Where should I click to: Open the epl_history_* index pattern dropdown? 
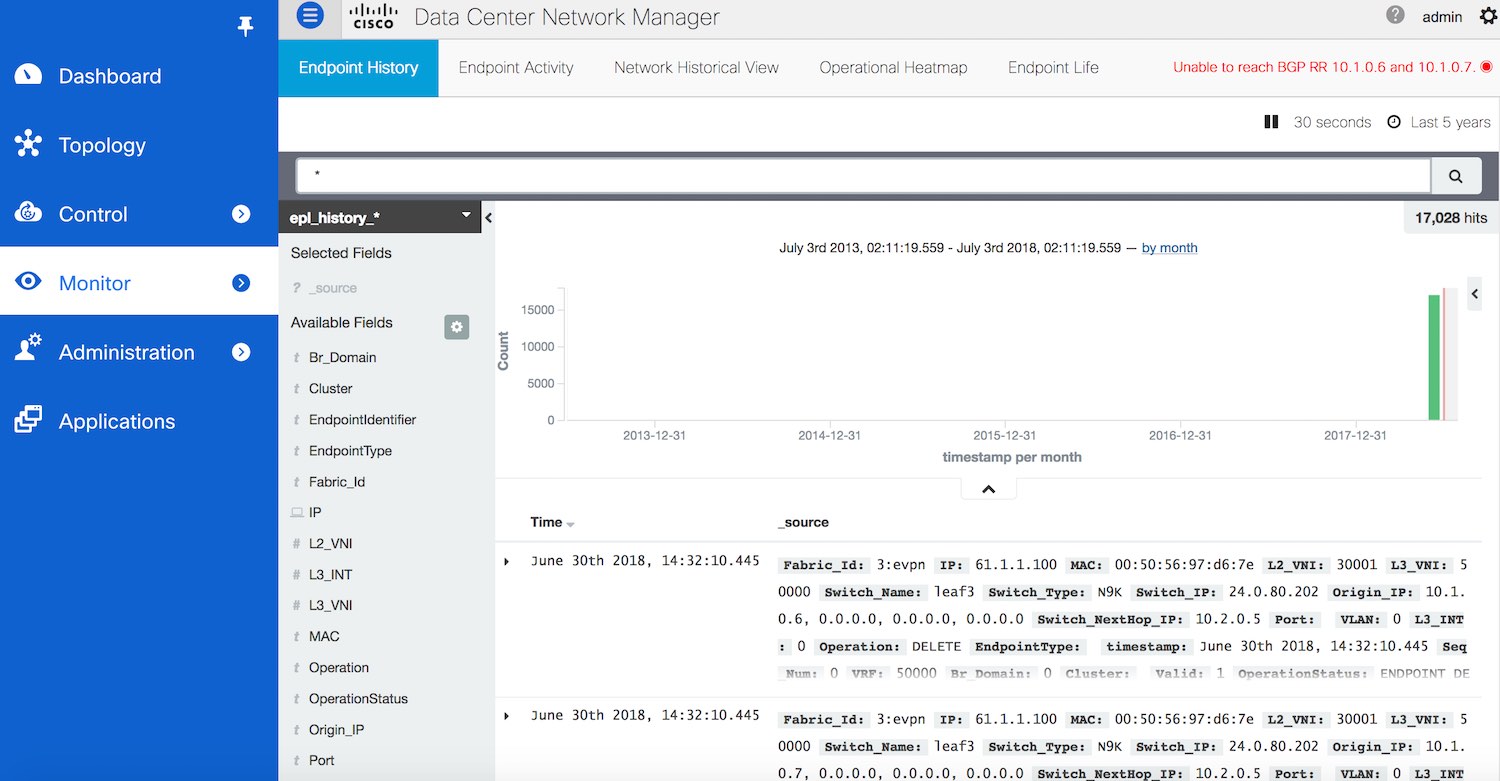(x=380, y=217)
